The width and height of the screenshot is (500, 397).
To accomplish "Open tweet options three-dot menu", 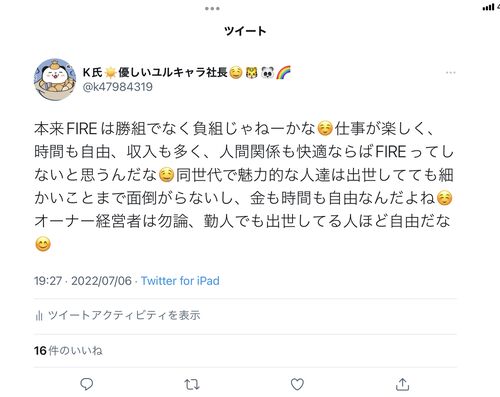I will coord(450,73).
